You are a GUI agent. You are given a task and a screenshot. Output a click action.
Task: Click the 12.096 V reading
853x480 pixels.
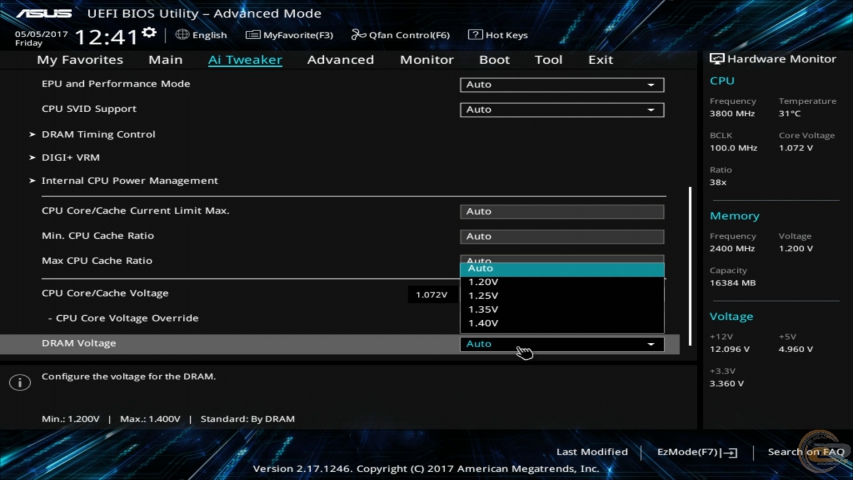730,349
